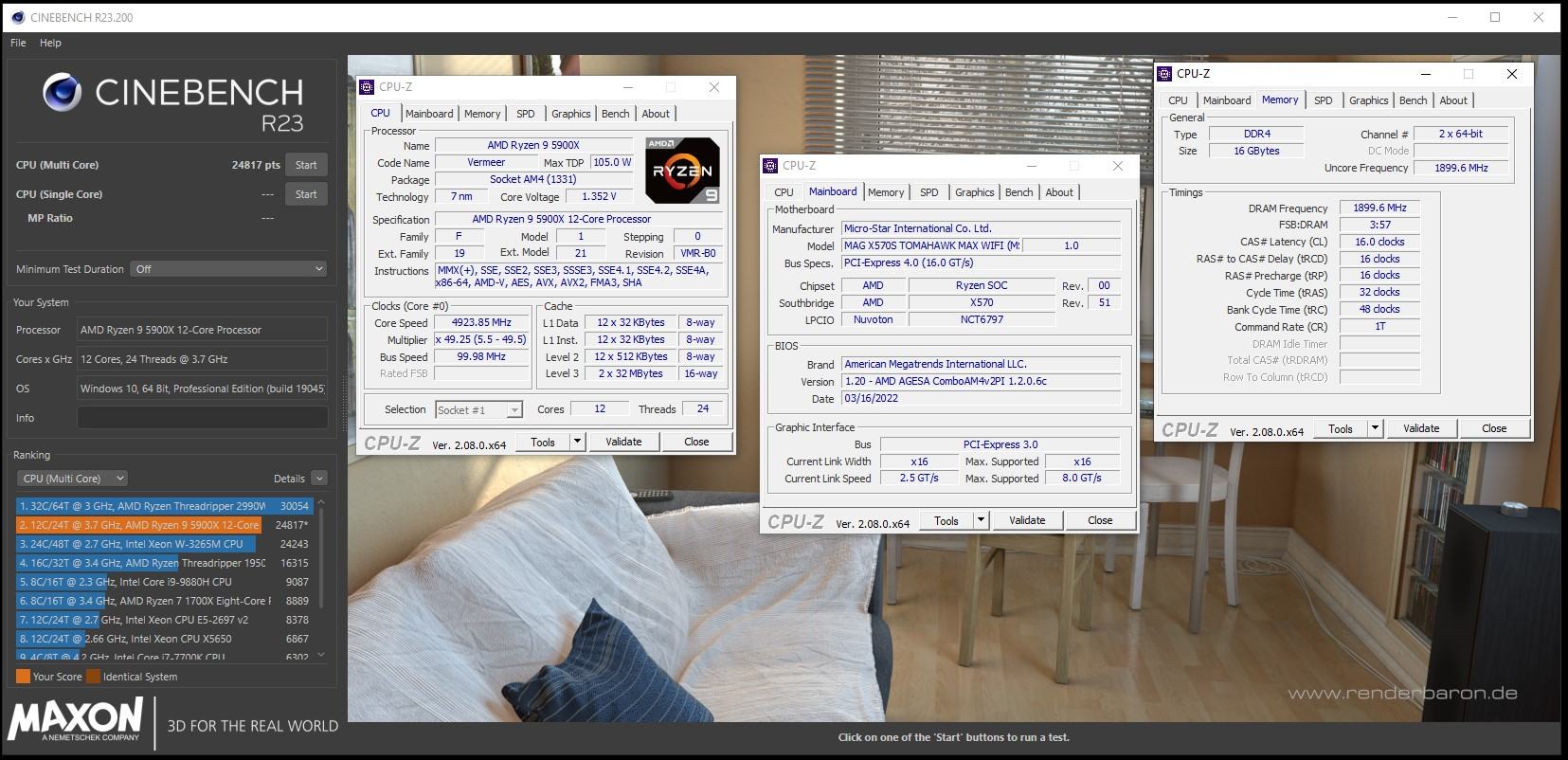The image size is (1568, 760).
Task: Select the Intel Xeon W-3265M ranking row
Action: 164,544
